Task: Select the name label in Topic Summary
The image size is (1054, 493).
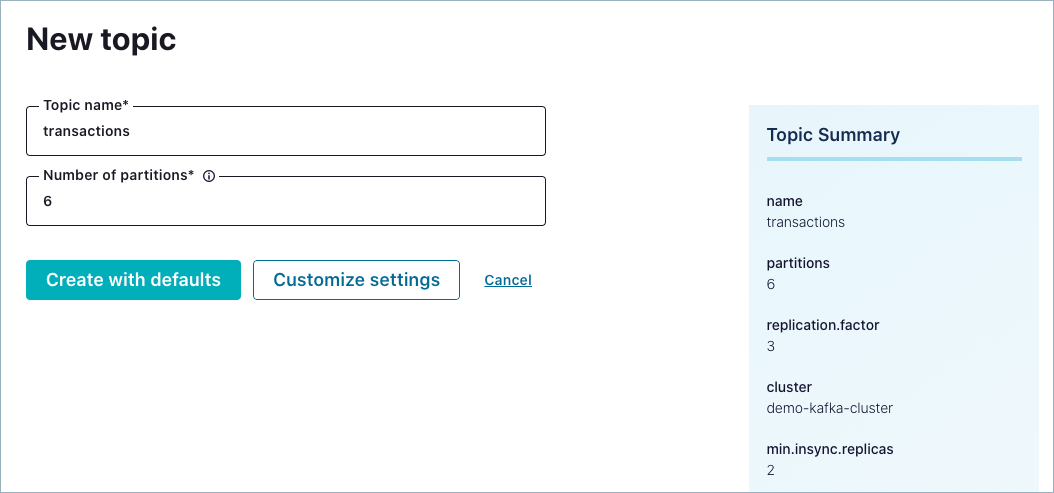Action: coord(784,201)
